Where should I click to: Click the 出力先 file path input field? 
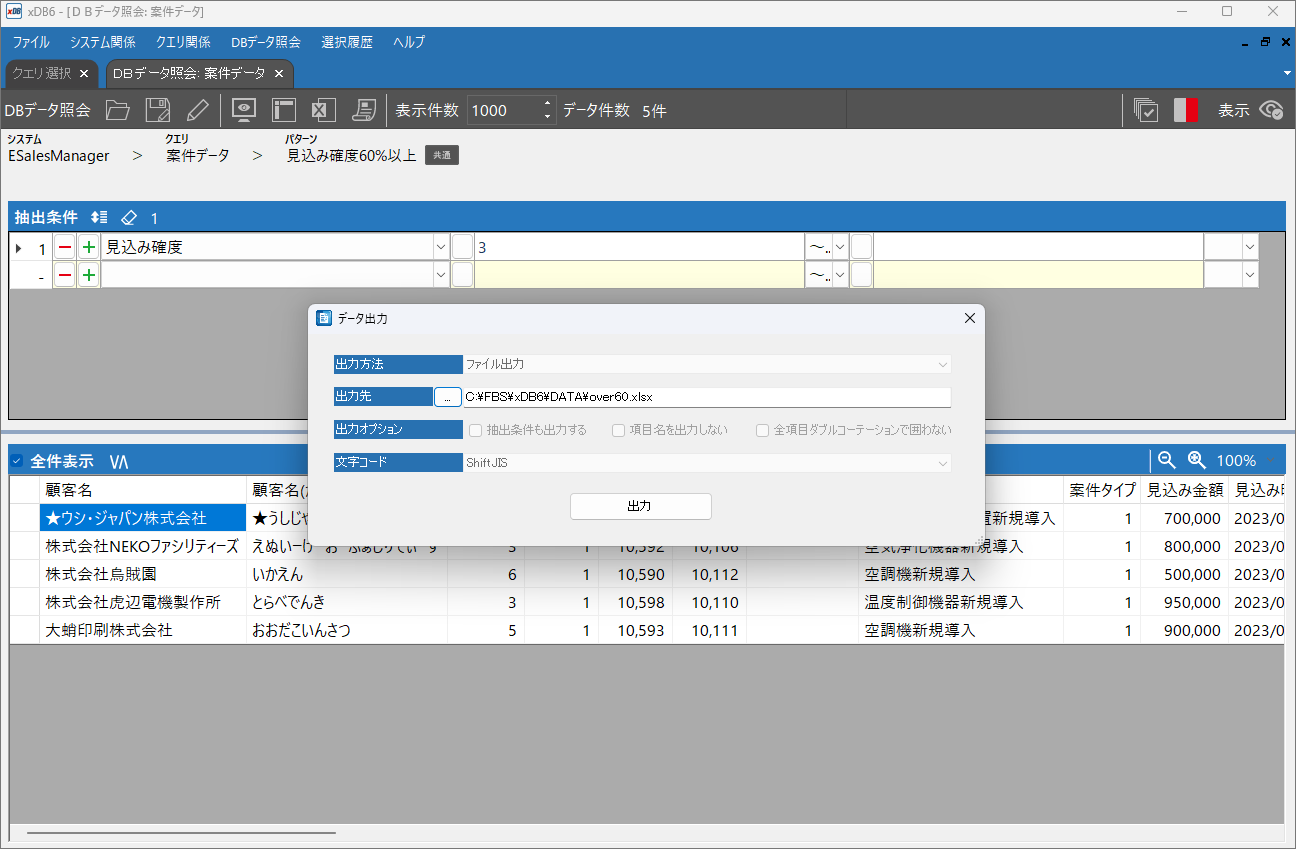[x=707, y=397]
